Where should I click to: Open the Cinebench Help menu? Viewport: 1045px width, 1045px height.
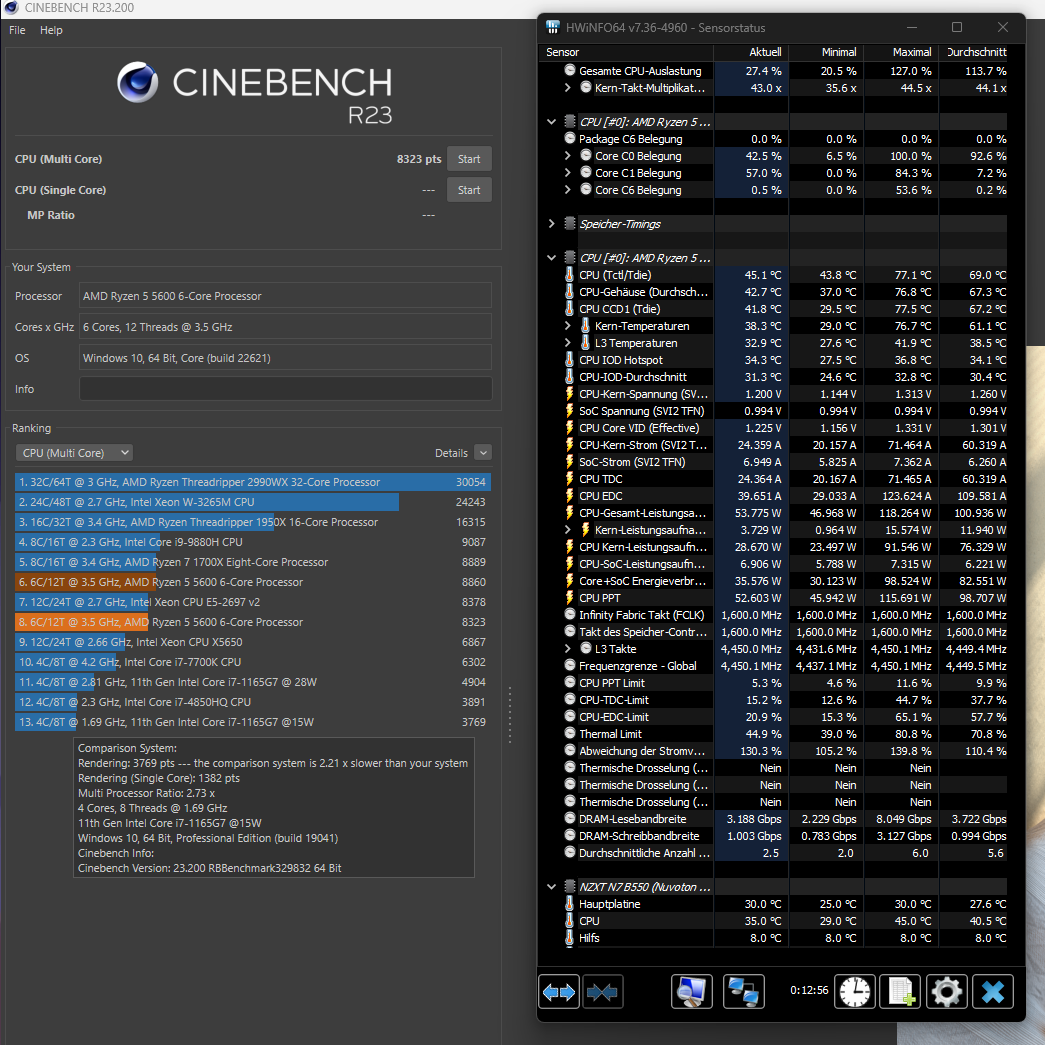(51, 30)
